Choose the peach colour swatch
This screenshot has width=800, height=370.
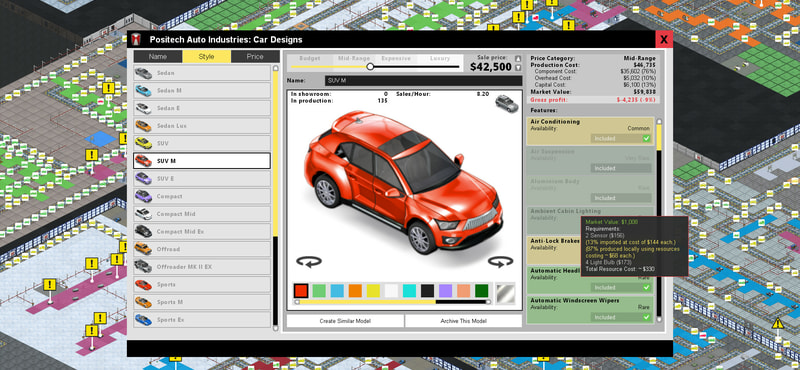pyautogui.click(x=463, y=291)
